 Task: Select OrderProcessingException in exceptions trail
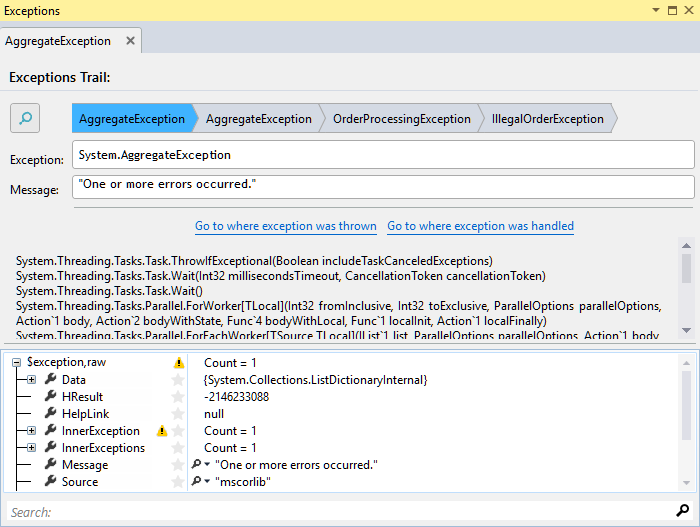tap(401, 119)
